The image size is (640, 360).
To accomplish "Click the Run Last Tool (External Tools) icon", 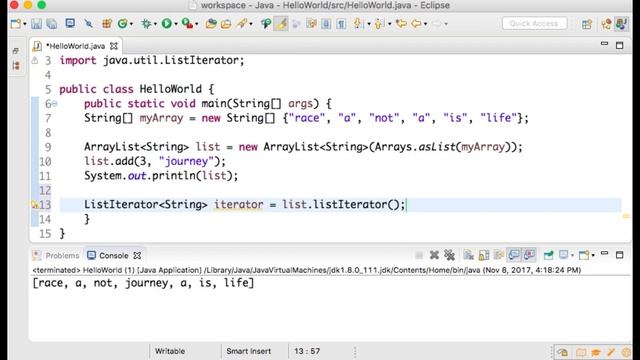I will click(x=187, y=24).
